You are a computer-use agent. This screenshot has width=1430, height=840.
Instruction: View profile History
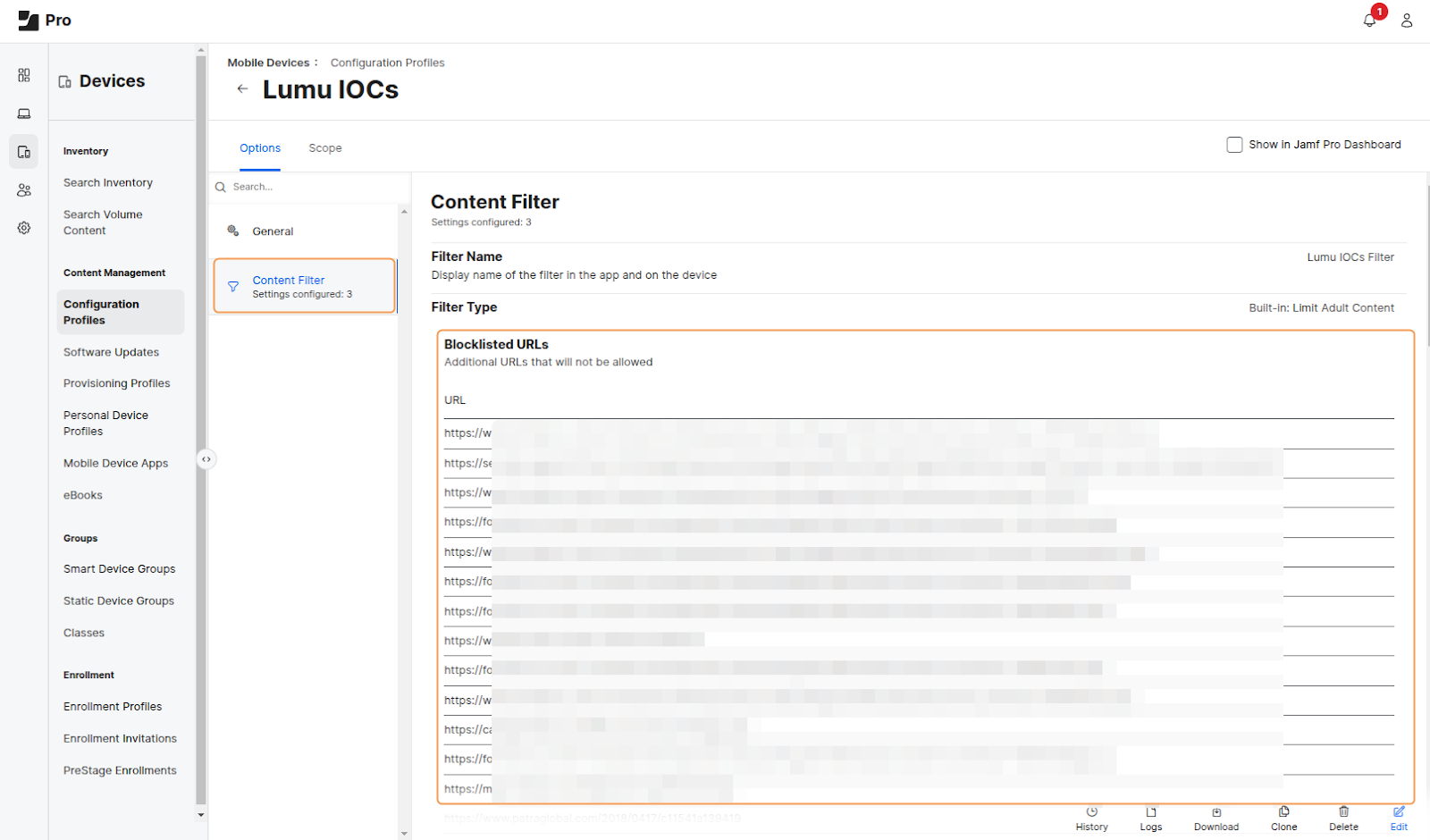coord(1091,819)
